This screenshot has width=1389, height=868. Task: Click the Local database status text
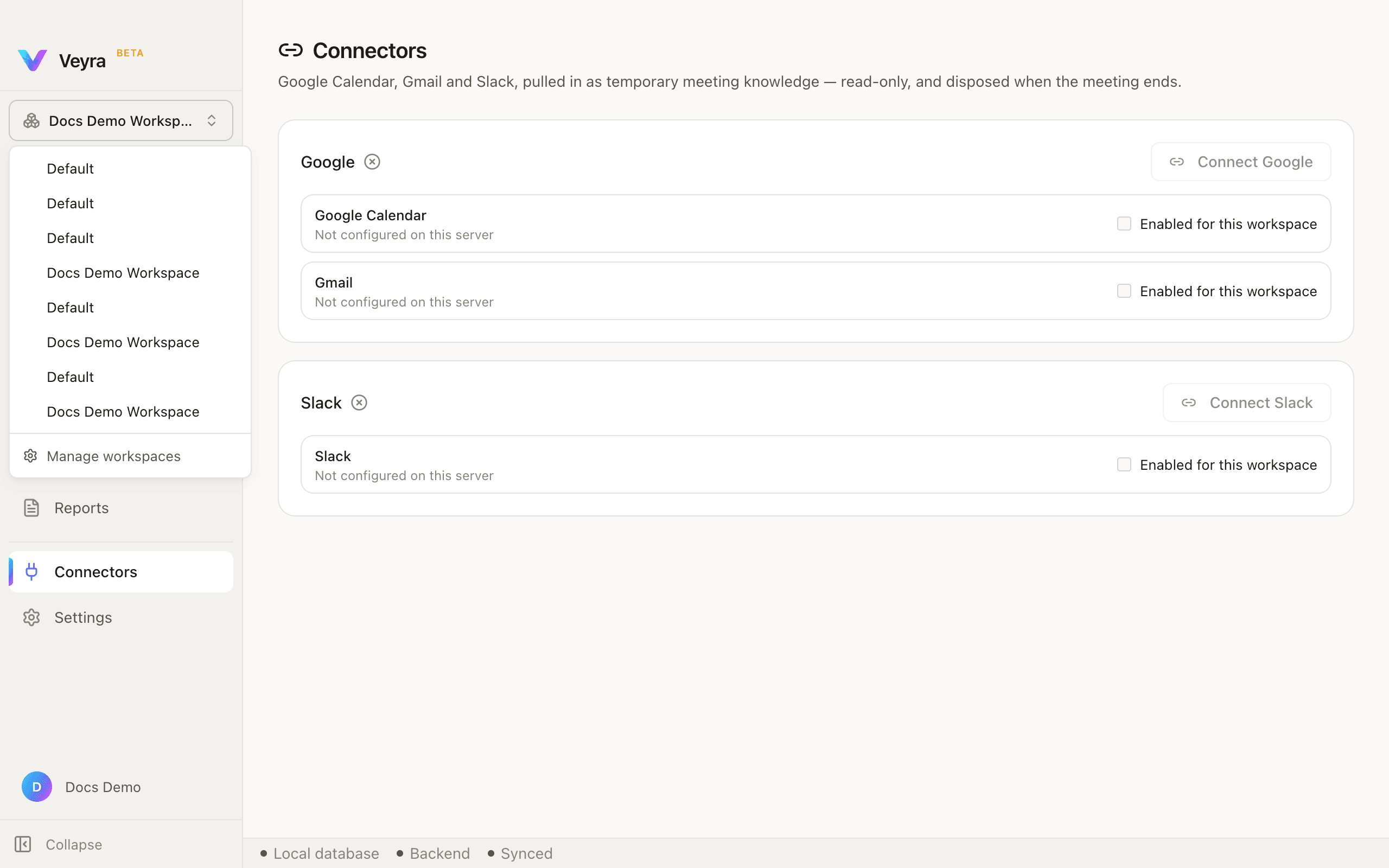click(x=326, y=854)
